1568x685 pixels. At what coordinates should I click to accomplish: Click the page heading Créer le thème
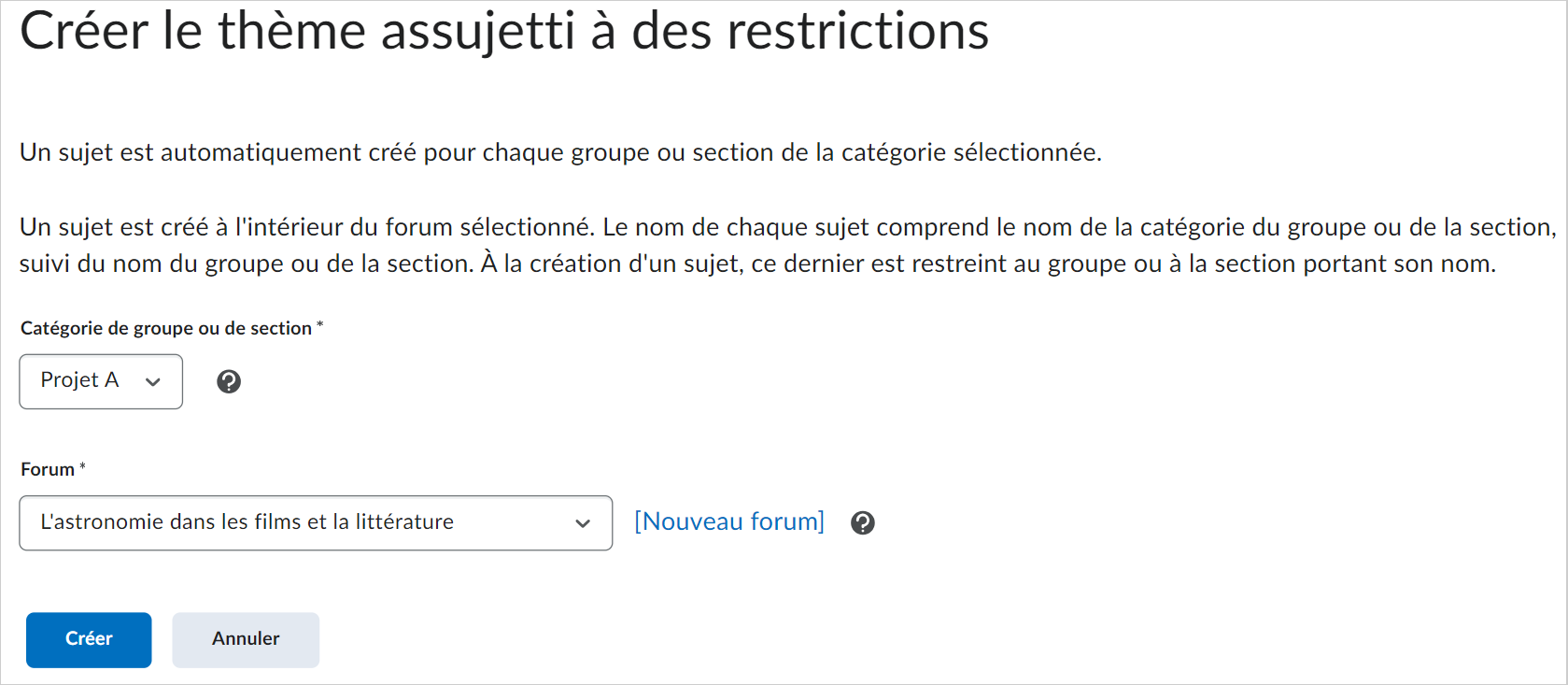click(504, 31)
